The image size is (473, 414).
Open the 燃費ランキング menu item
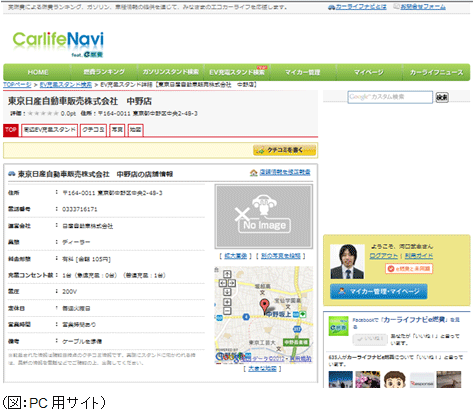pos(104,72)
